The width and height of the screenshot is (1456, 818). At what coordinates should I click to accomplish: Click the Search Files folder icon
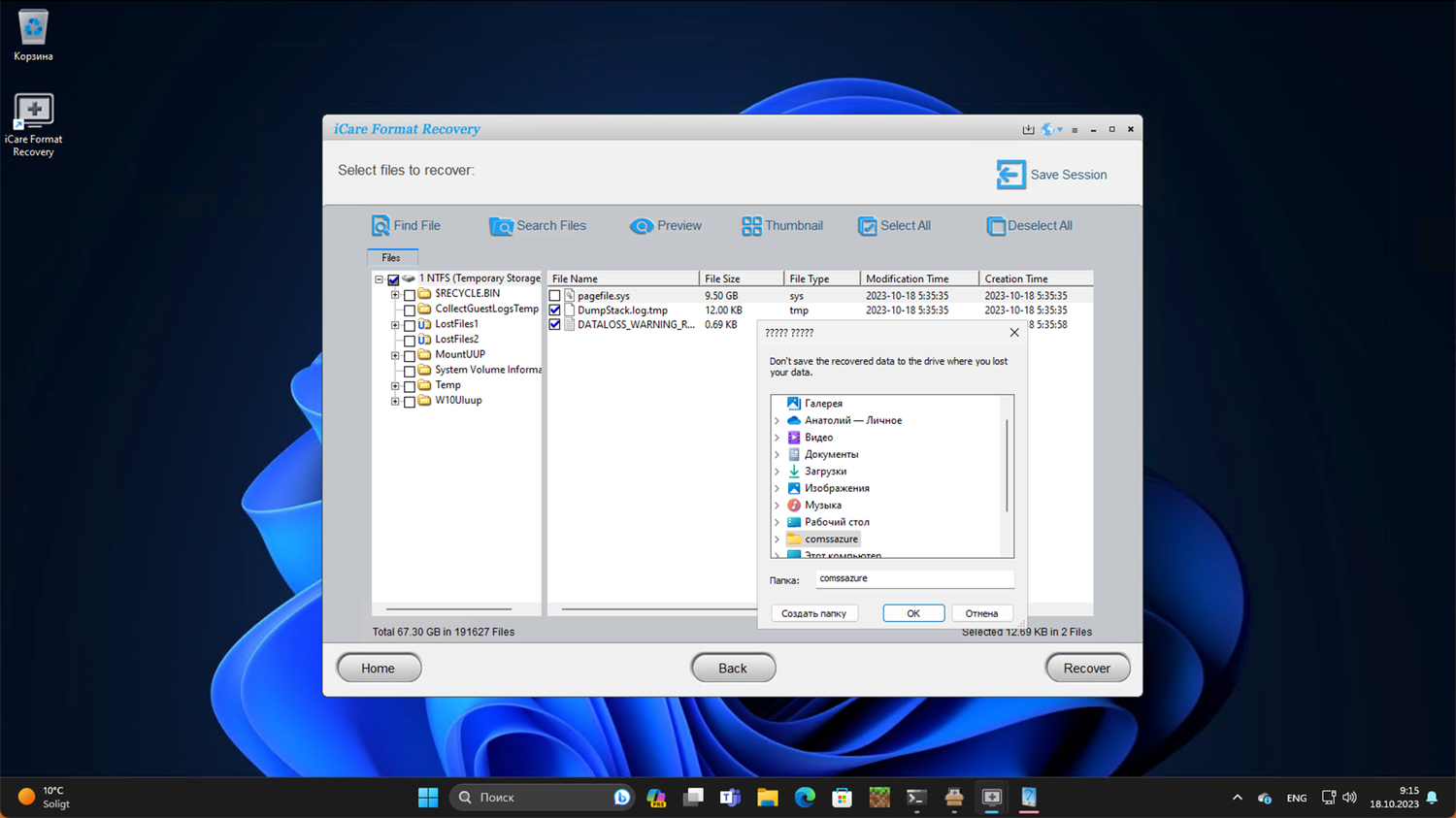[501, 226]
